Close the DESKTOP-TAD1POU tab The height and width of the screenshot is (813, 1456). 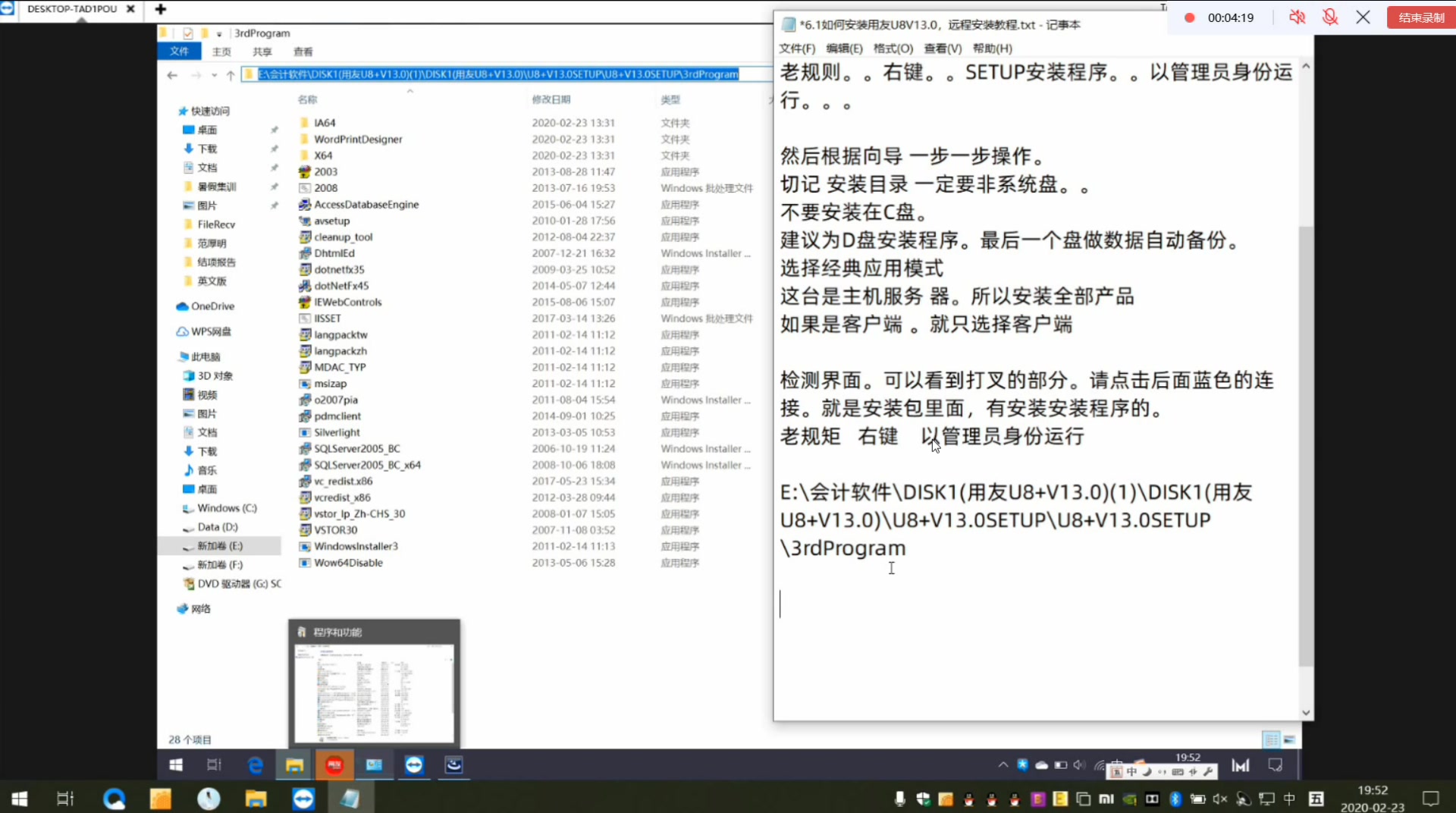[x=130, y=9]
